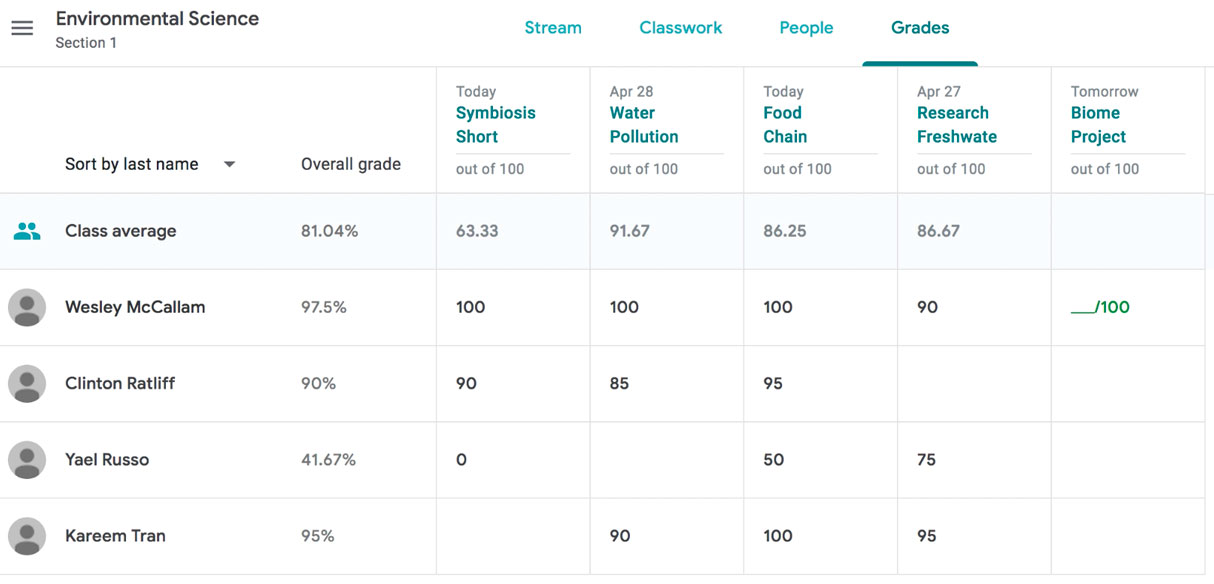Click Clinton Ratliff's profile avatar
1214x584 pixels.
(27, 383)
